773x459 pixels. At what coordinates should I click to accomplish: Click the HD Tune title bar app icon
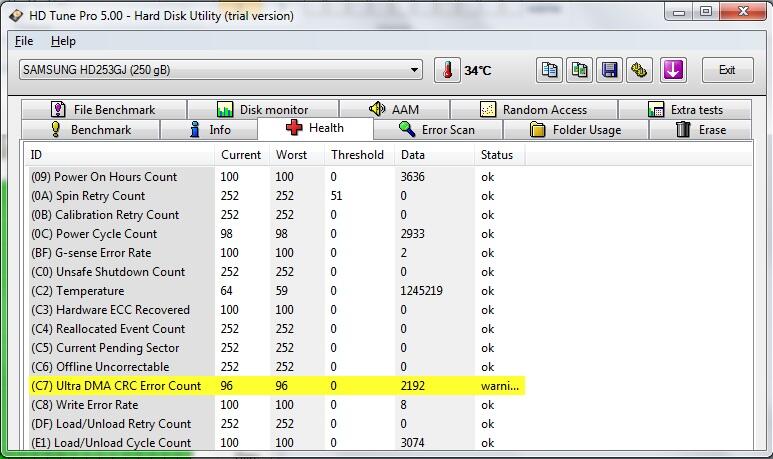point(16,16)
